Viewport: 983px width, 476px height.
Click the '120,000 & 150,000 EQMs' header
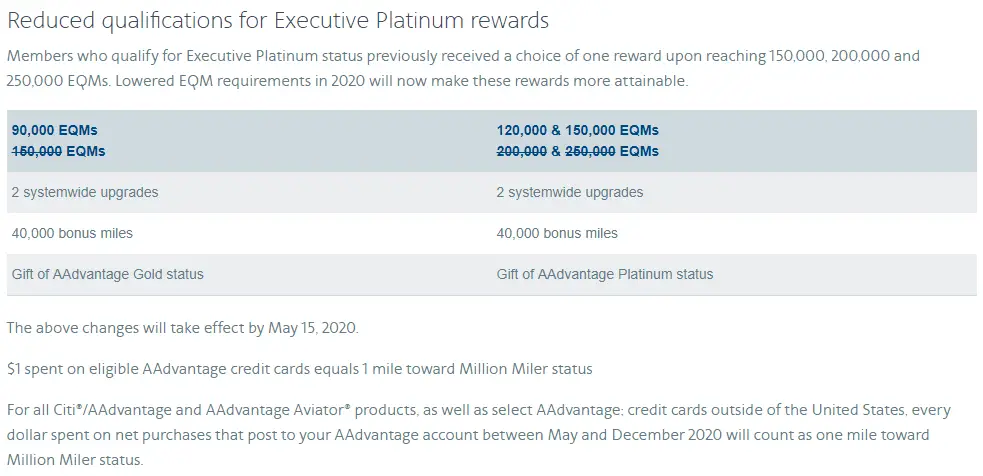tap(577, 130)
